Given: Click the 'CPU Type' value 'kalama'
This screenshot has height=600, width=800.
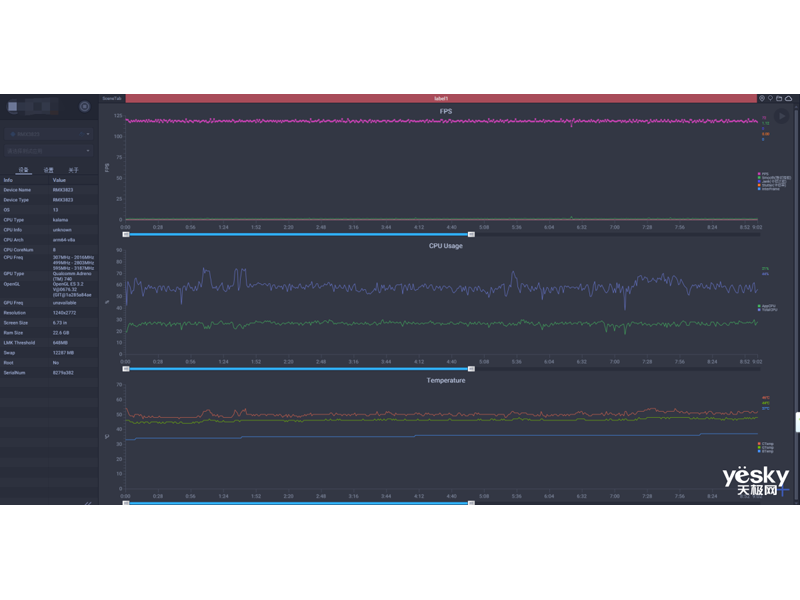Looking at the screenshot, I should (x=60, y=220).
